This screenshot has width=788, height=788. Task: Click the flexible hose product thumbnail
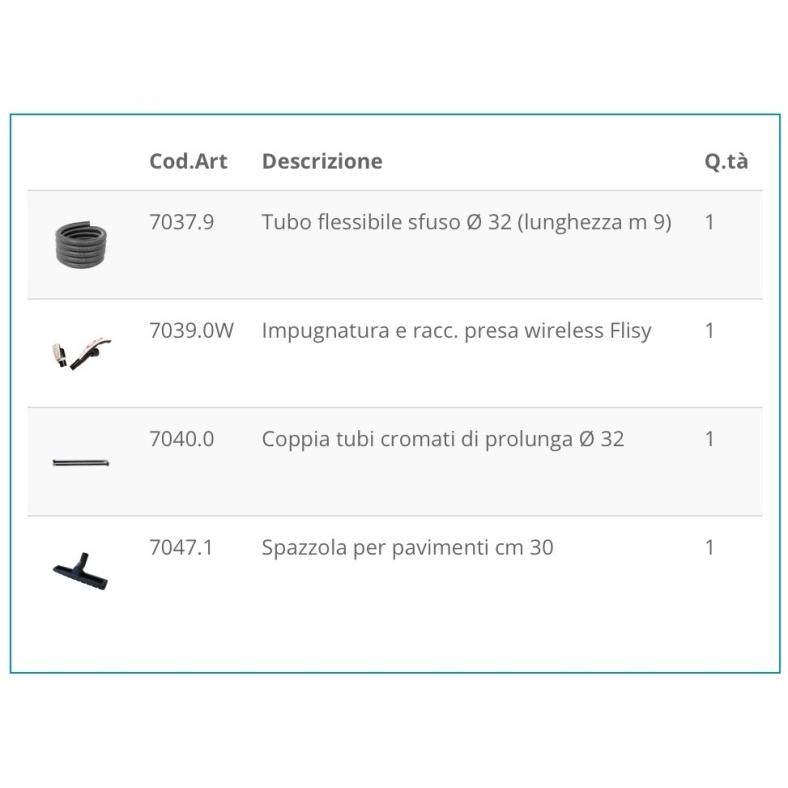pos(81,244)
